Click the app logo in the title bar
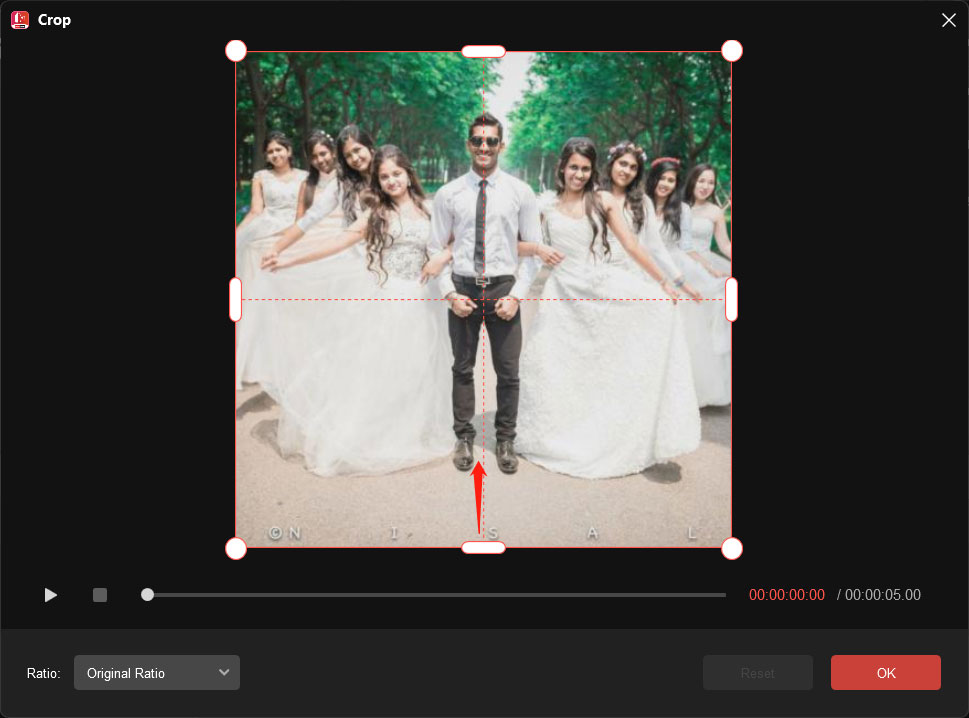This screenshot has height=718, width=969. 18,19
